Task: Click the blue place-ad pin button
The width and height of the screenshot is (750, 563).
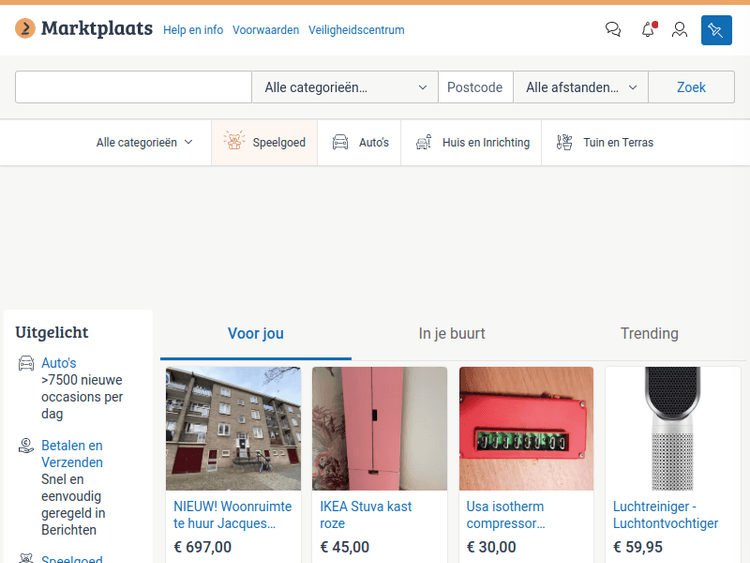Action: pyautogui.click(x=717, y=30)
